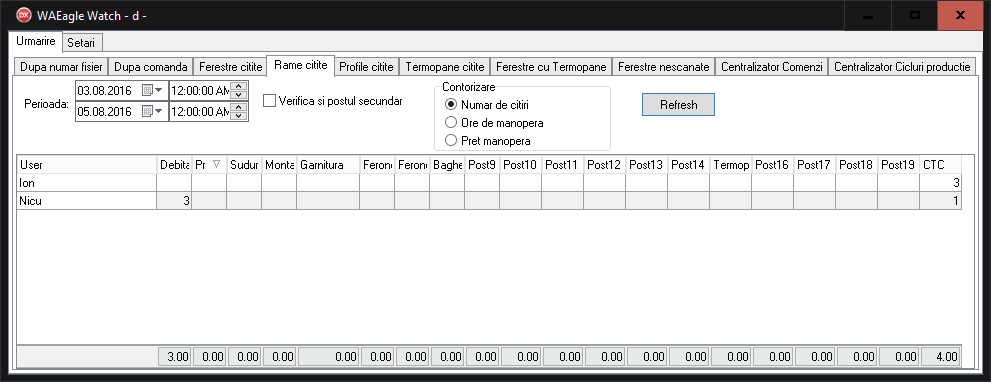Viewport: 991px width, 382px height.
Task: Click Nicu's Debita cell value 3
Action: pyautogui.click(x=174, y=200)
